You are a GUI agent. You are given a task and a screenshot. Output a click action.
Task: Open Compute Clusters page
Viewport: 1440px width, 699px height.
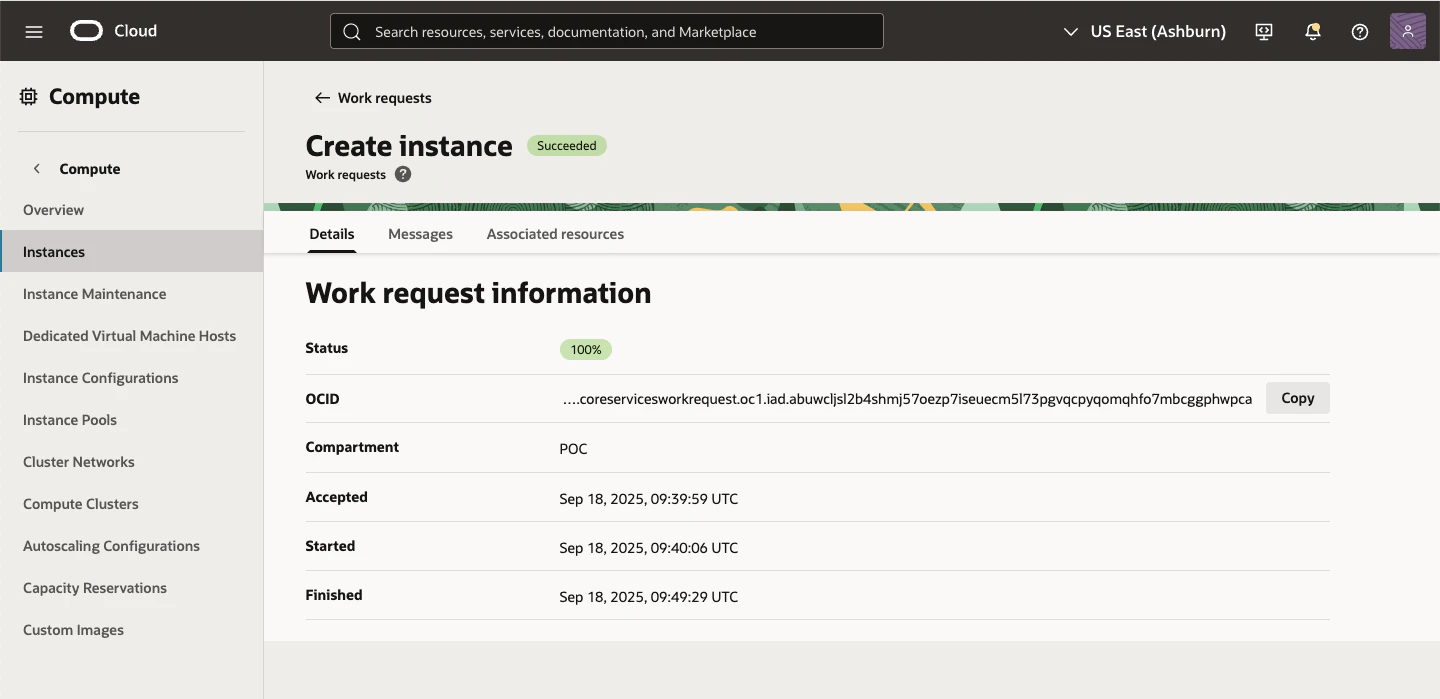(81, 504)
